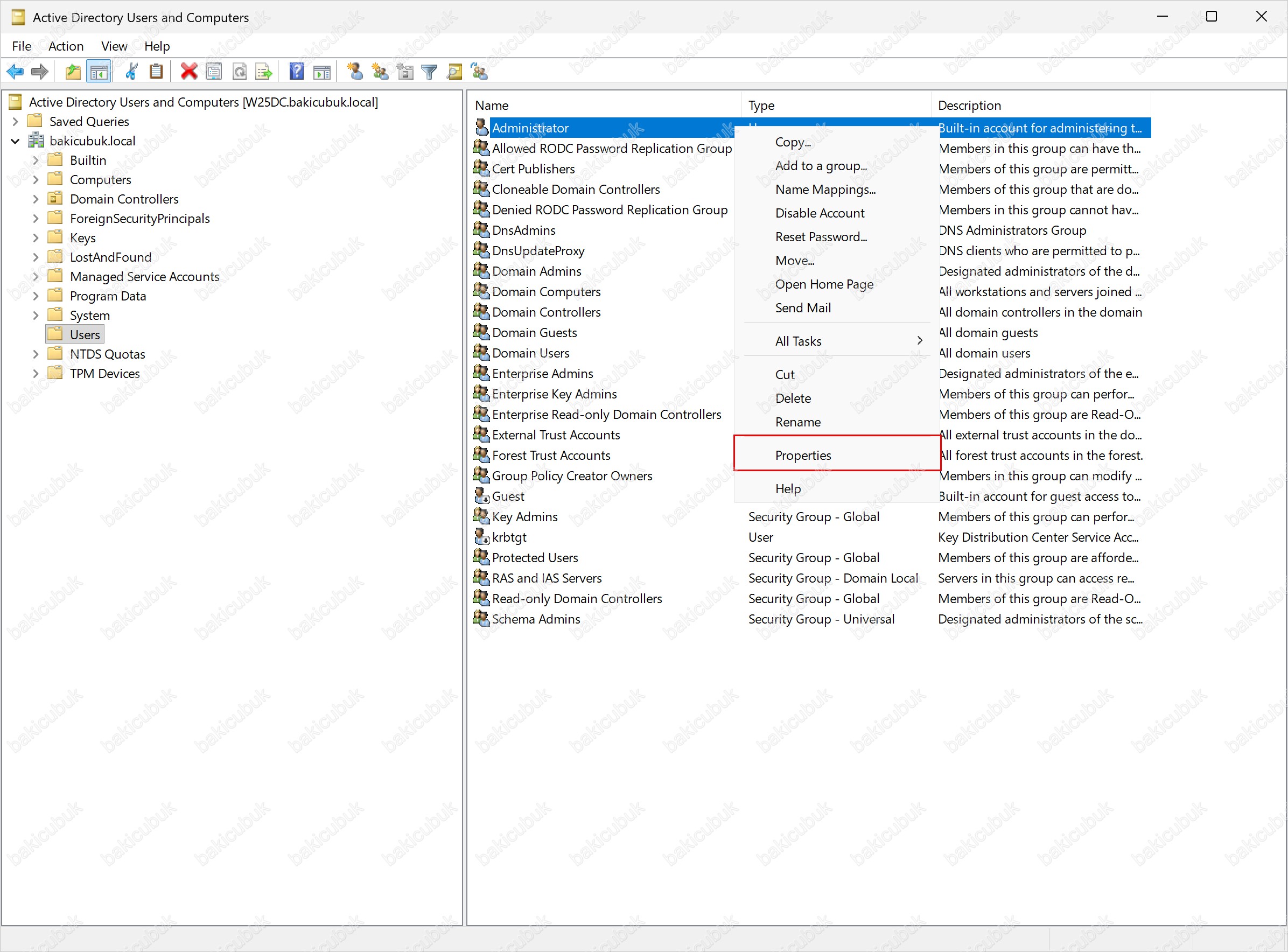1288x952 pixels.
Task: Expand the Saved Queries node
Action: 16,122
